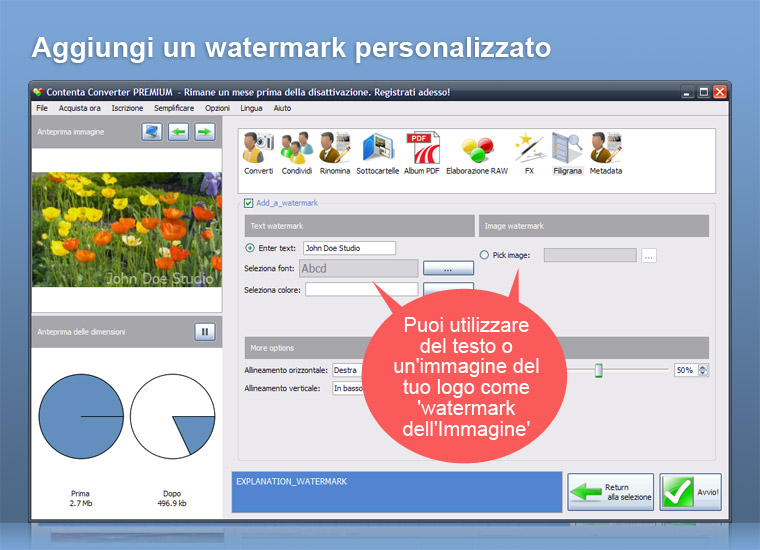This screenshot has width=760, height=550.
Task: Open the Metadata tool
Action: (x=606, y=153)
